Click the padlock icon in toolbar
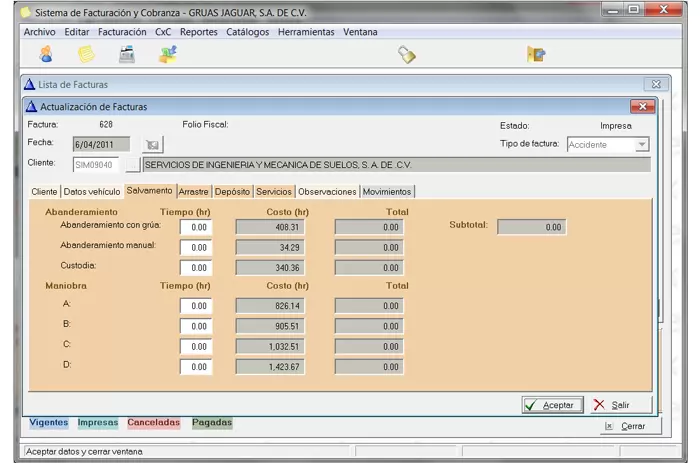 pyautogui.click(x=407, y=55)
